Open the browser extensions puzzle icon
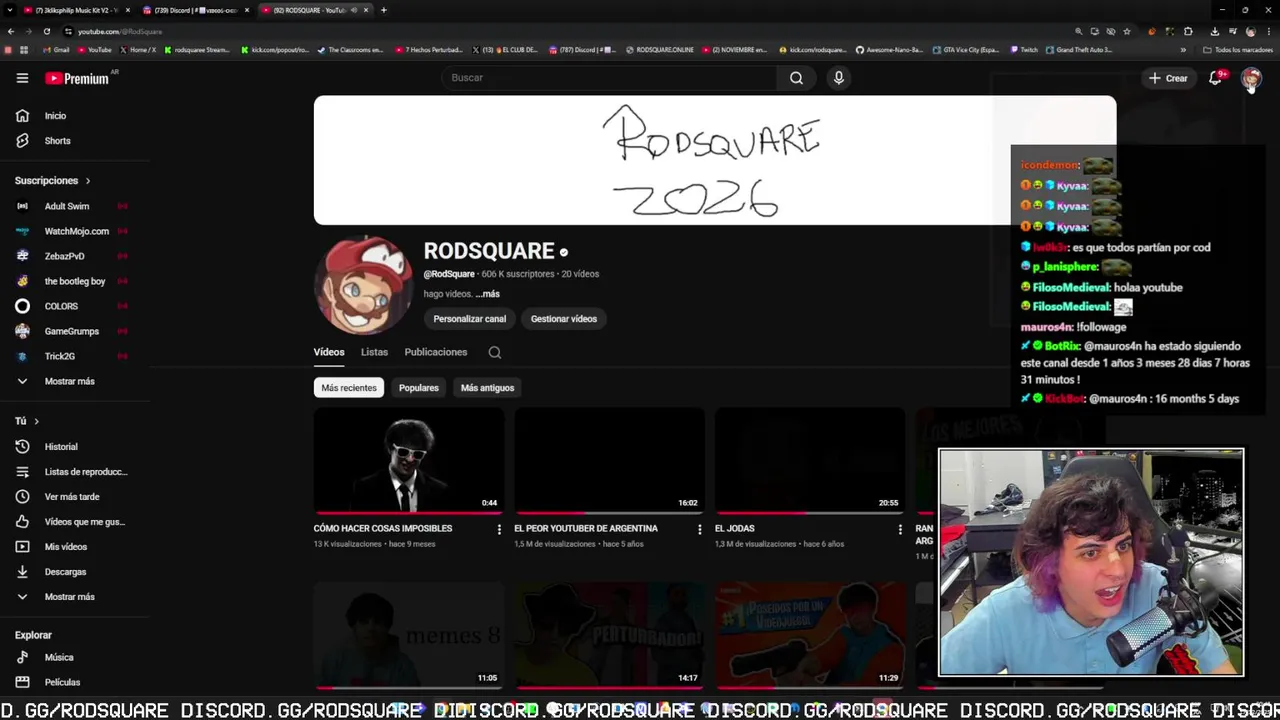The width and height of the screenshot is (1280, 720). (1188, 31)
